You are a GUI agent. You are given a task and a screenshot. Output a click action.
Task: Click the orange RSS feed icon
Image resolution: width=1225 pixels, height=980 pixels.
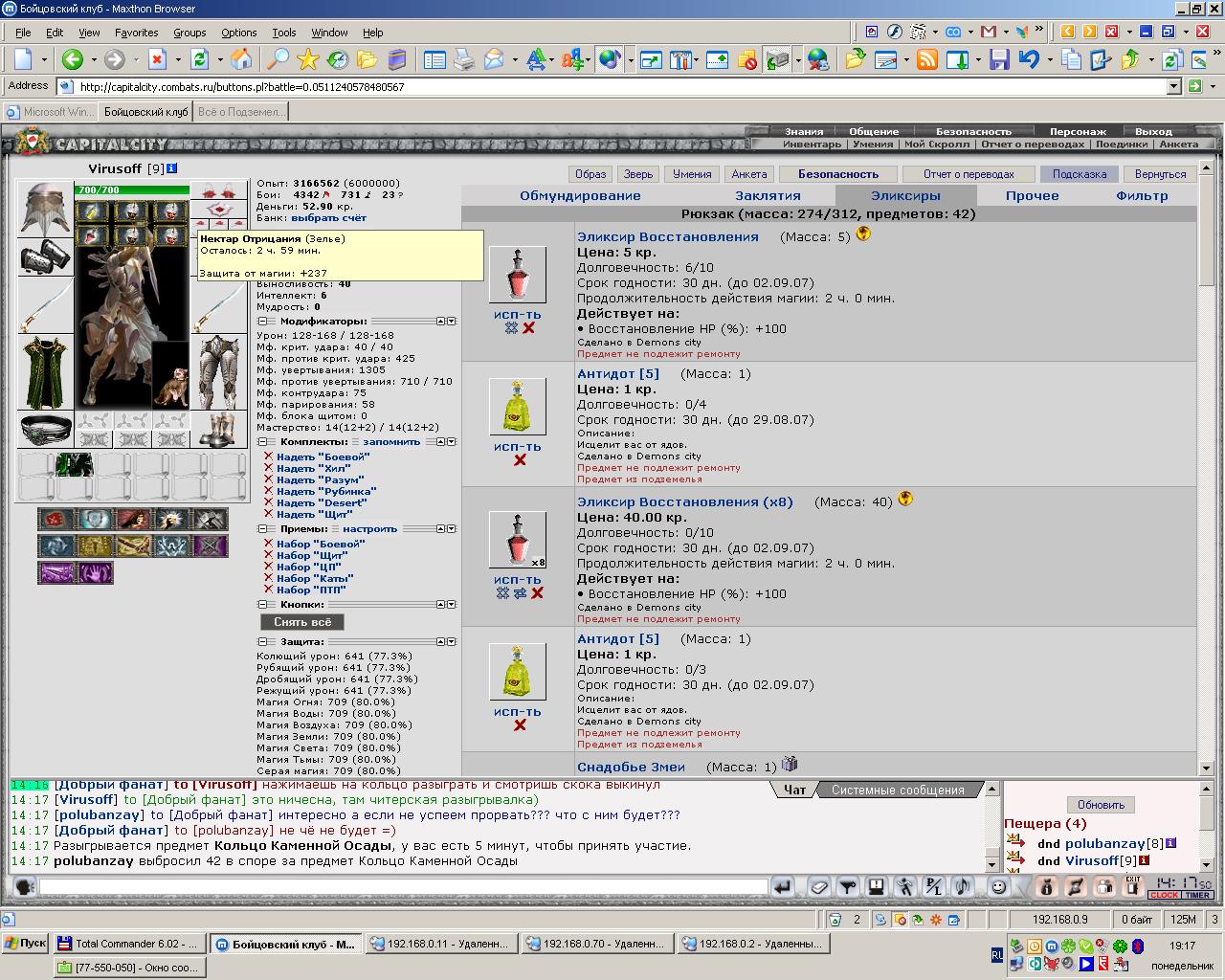(927, 60)
